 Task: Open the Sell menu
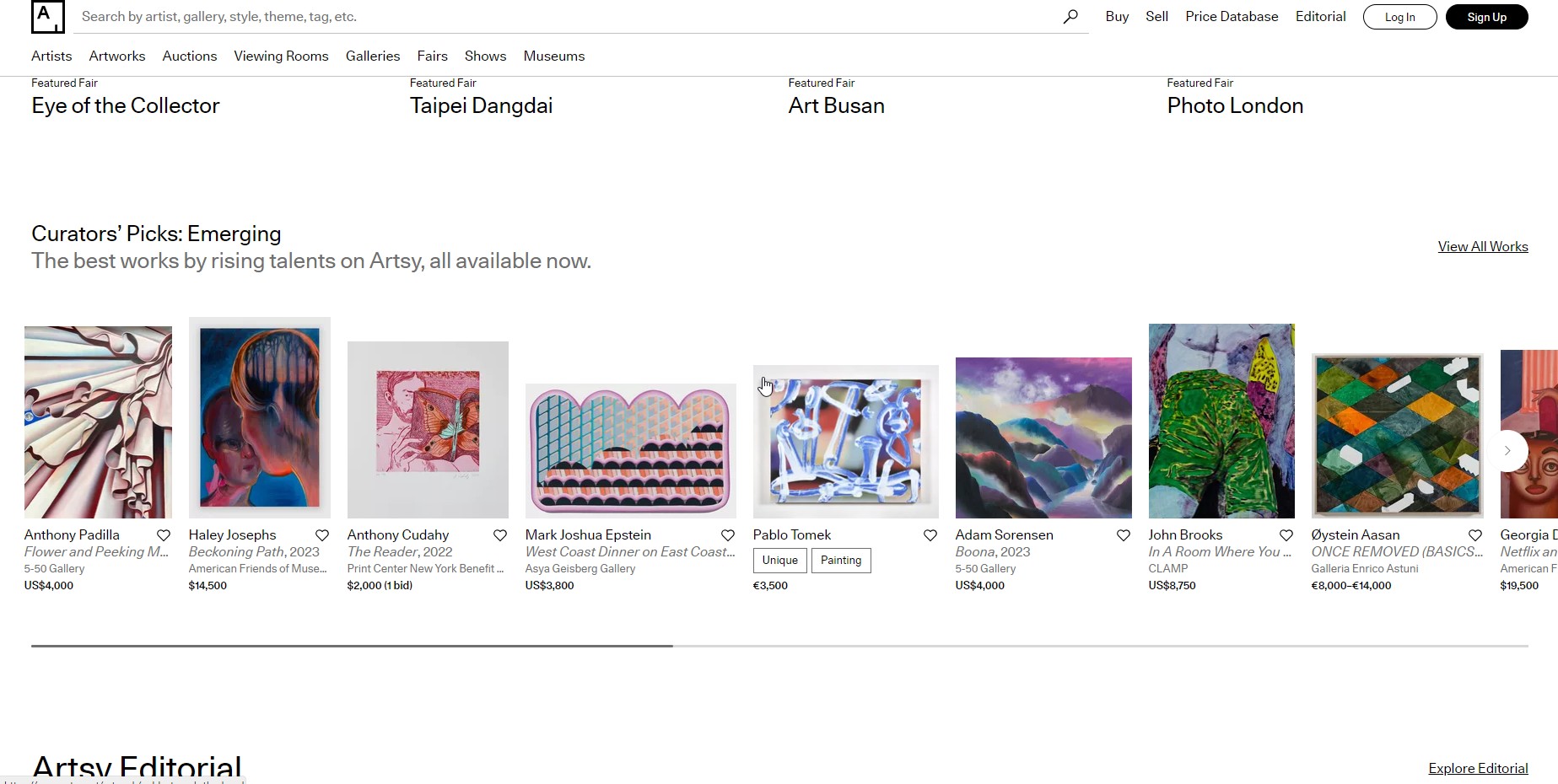pyautogui.click(x=1156, y=17)
